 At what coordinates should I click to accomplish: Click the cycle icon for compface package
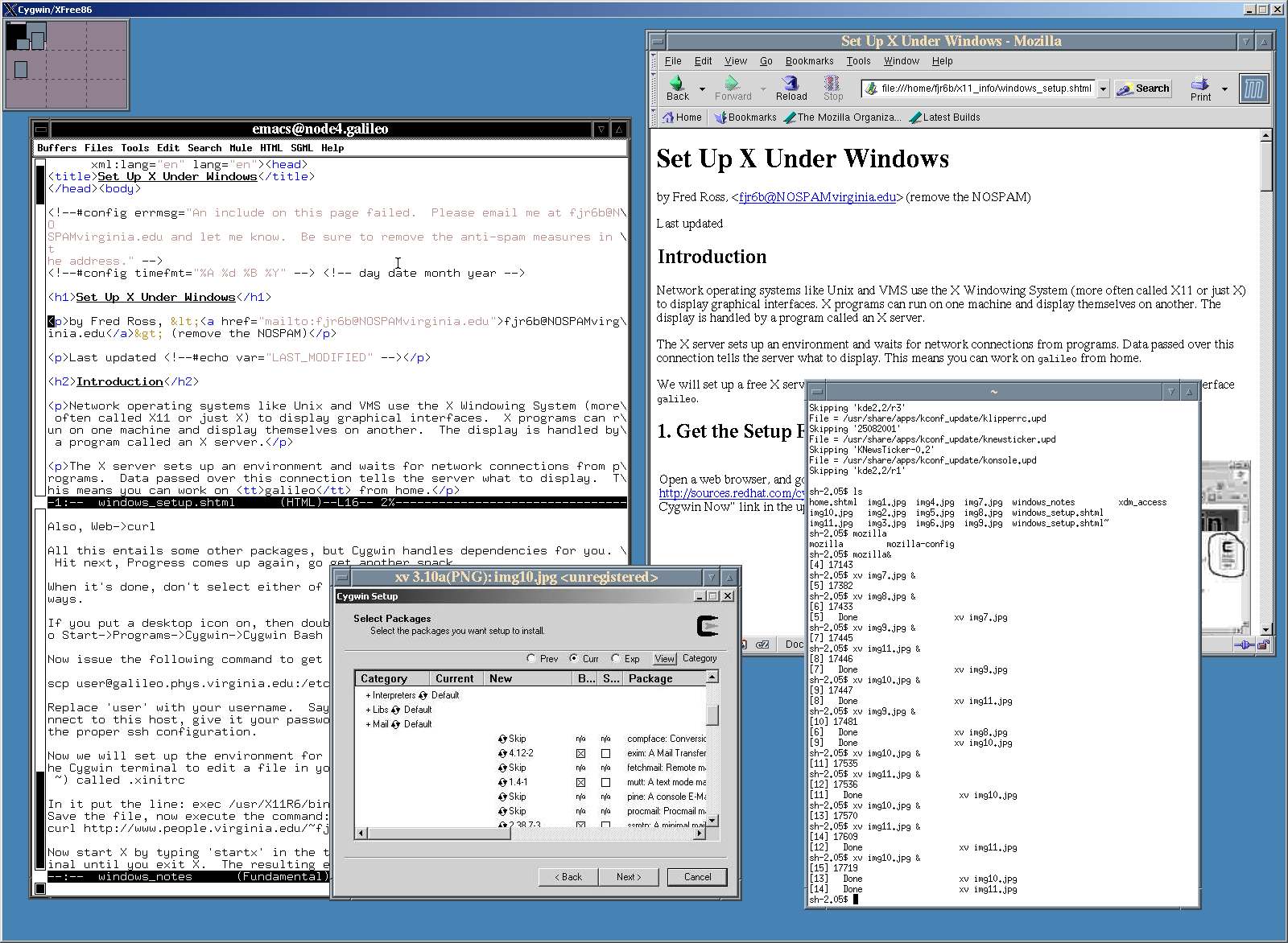point(503,739)
